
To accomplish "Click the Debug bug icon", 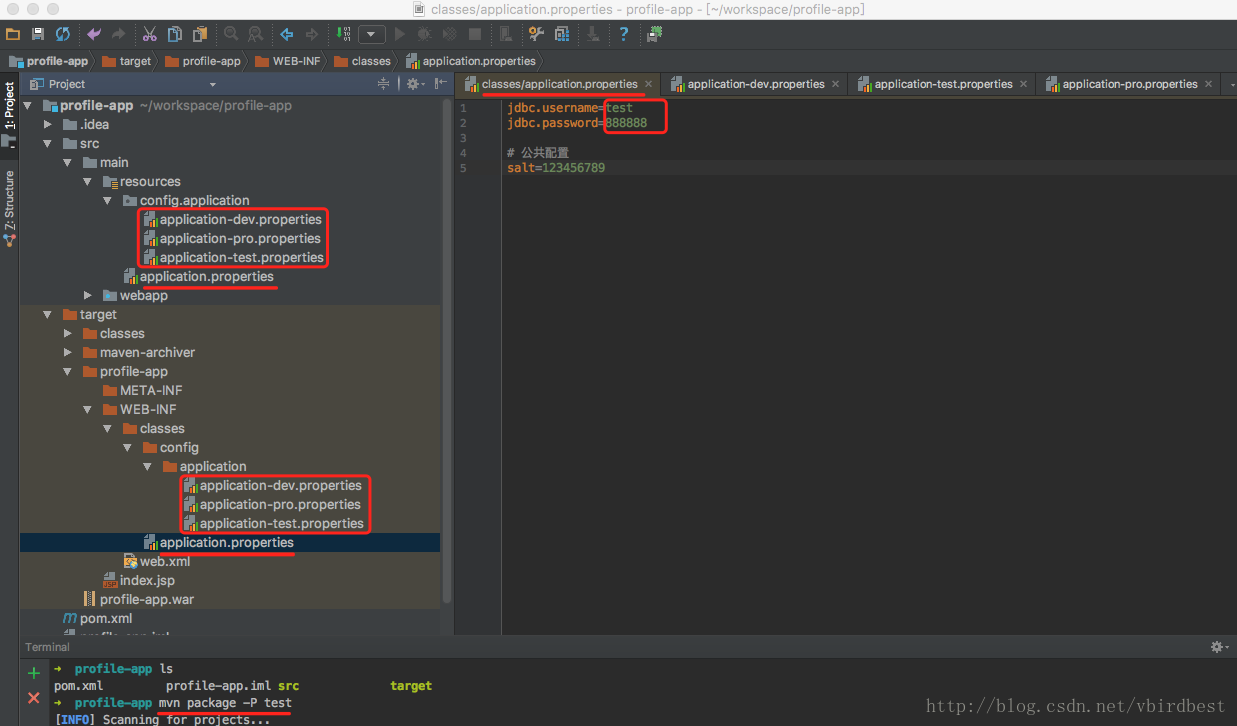I will coord(424,34).
